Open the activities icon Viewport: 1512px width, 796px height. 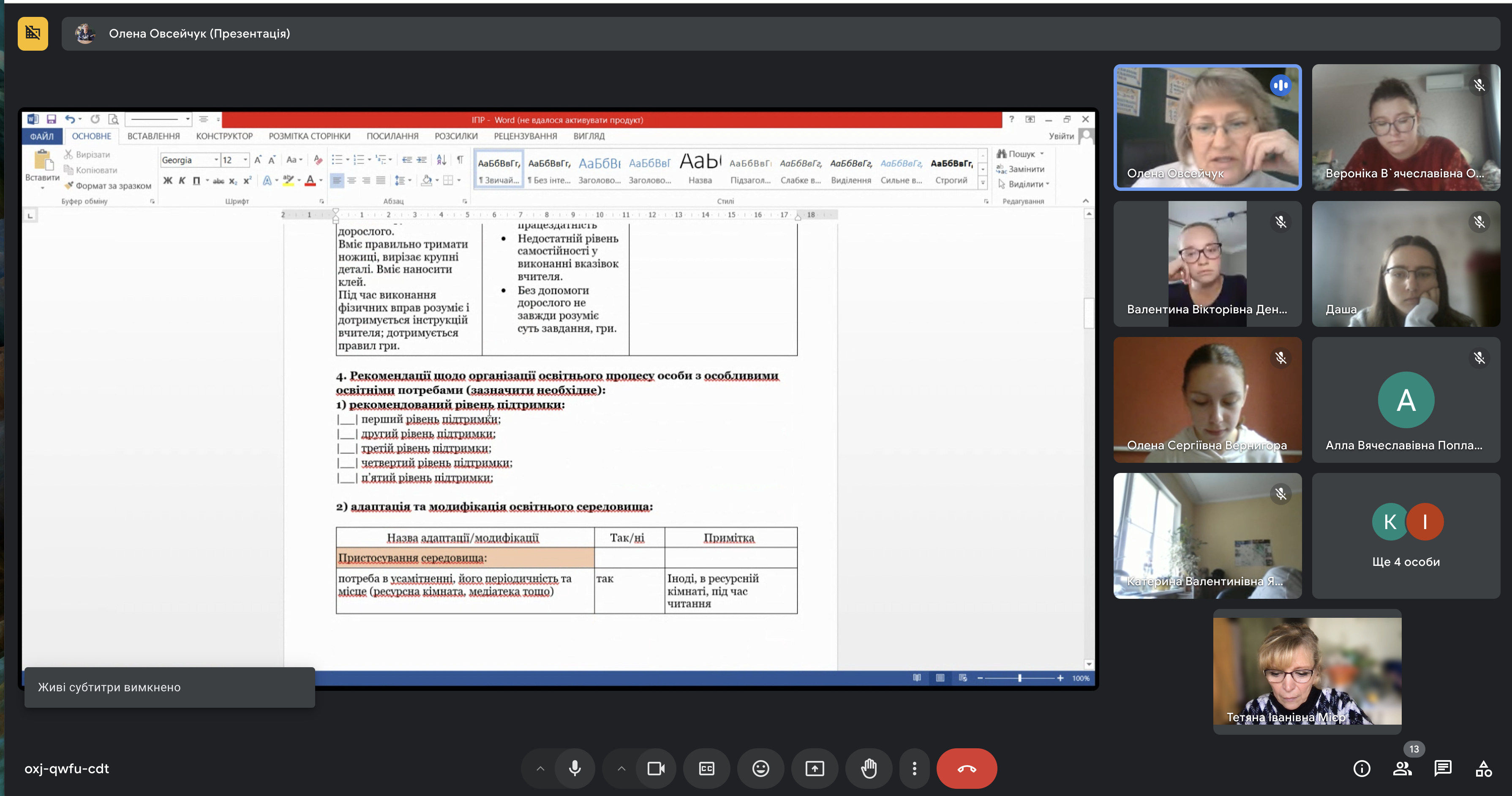1483,769
